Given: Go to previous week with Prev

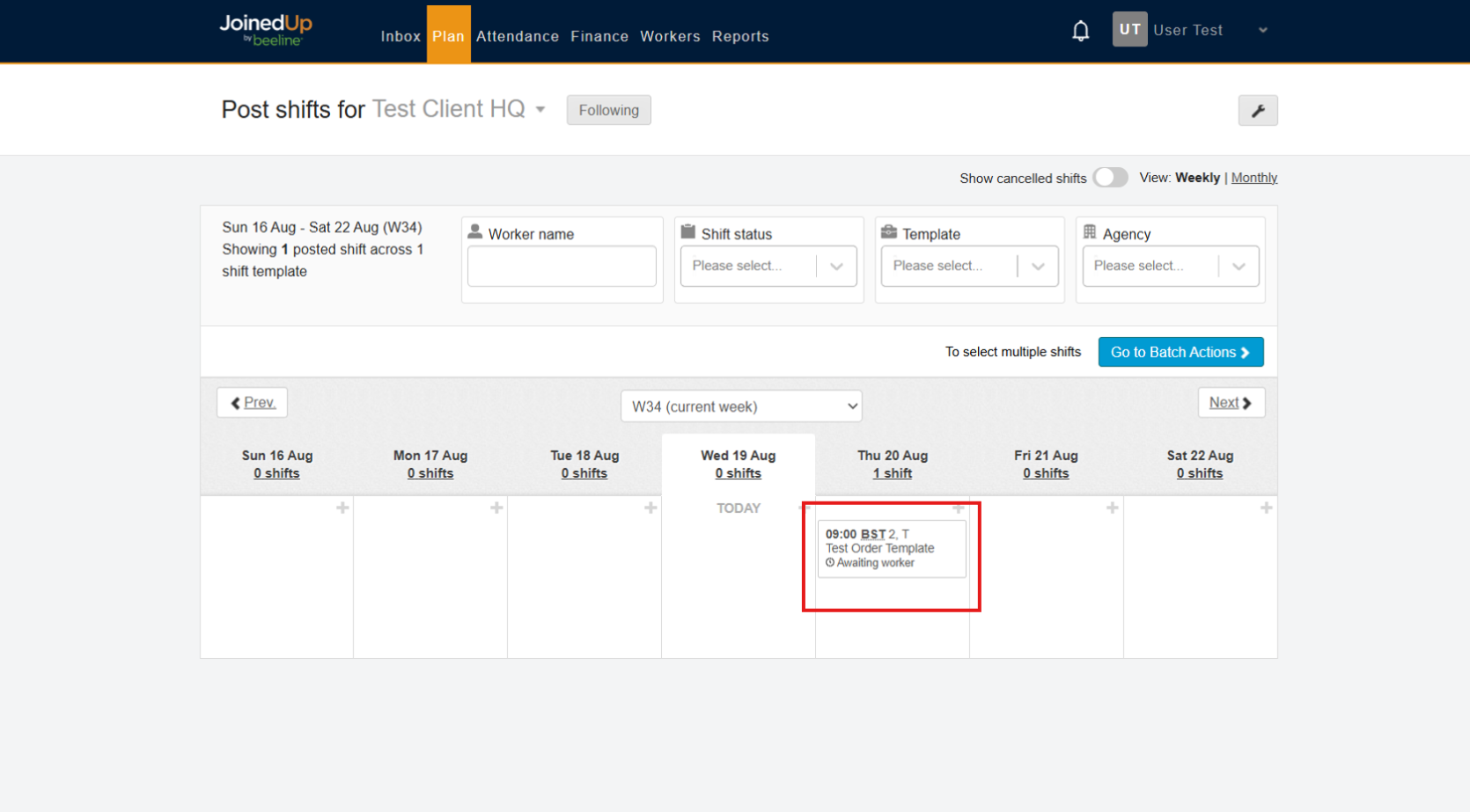Looking at the screenshot, I should click(x=252, y=403).
